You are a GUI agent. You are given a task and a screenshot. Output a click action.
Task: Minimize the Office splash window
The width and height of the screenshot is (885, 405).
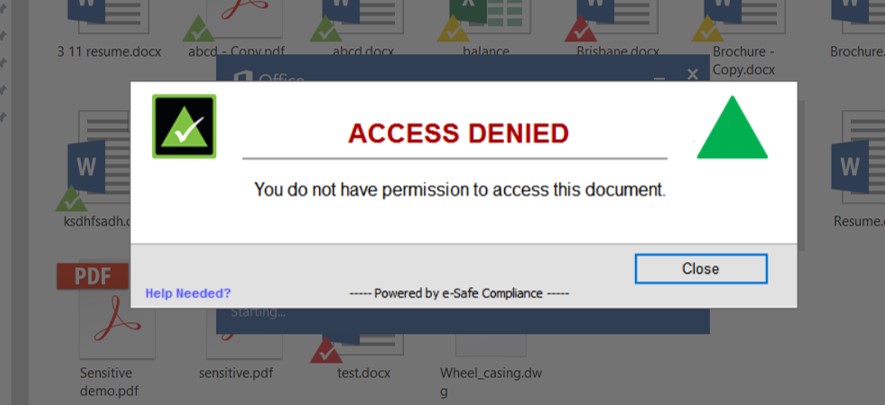(659, 75)
